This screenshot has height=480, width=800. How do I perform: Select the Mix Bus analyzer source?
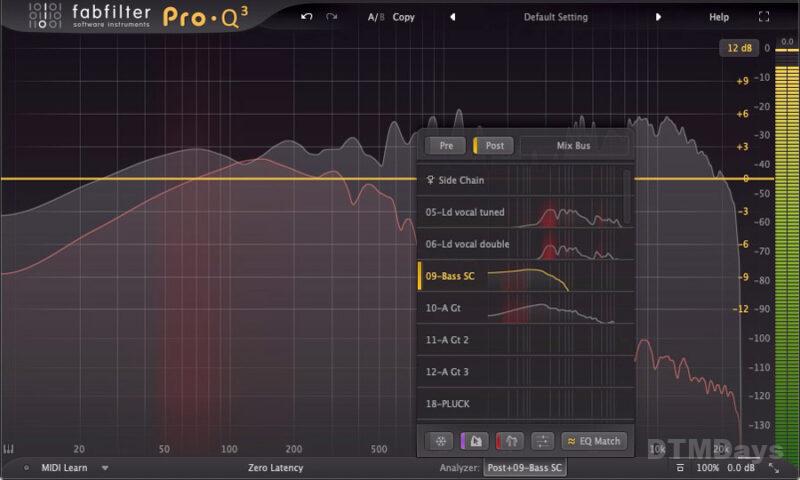(x=573, y=146)
